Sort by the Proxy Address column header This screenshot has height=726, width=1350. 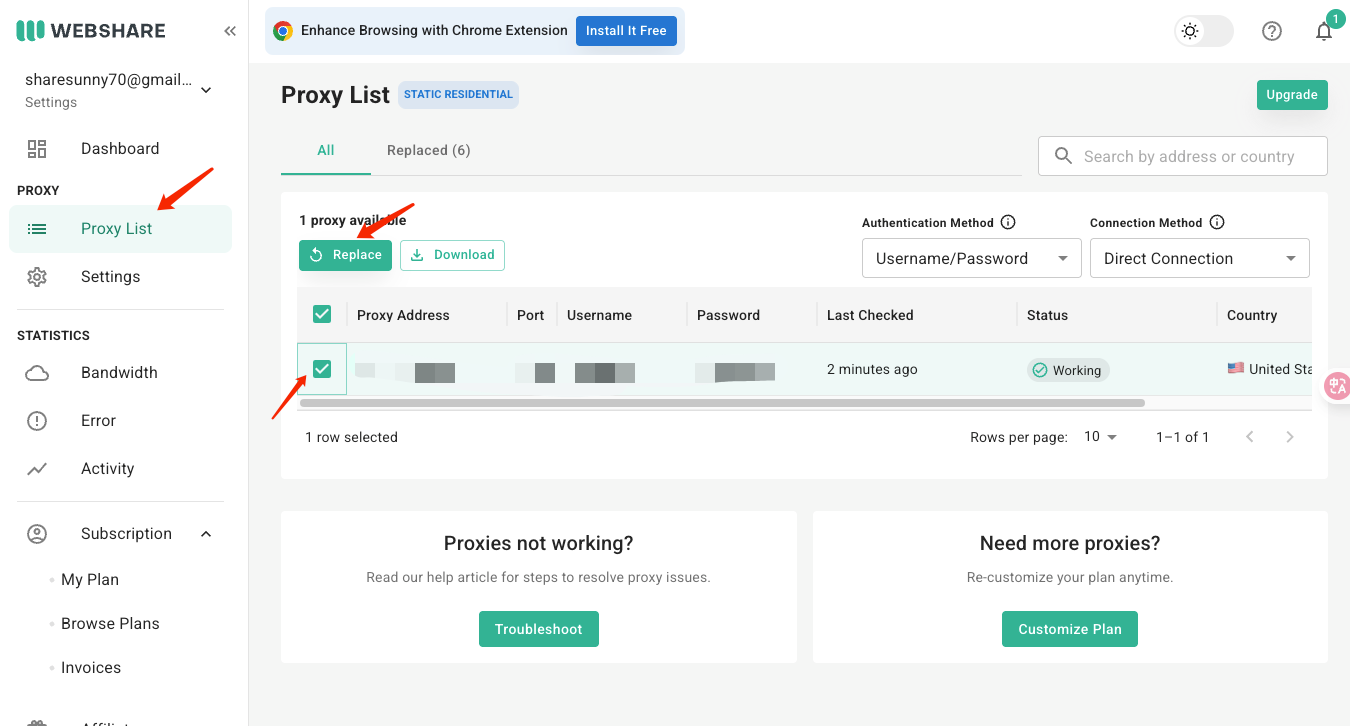pos(403,315)
